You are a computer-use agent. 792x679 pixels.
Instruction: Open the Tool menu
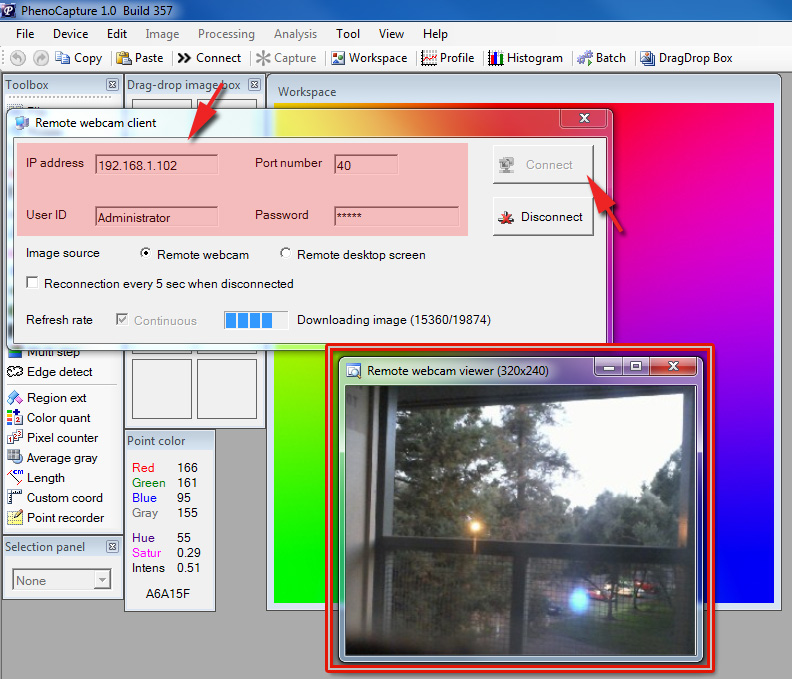point(348,34)
